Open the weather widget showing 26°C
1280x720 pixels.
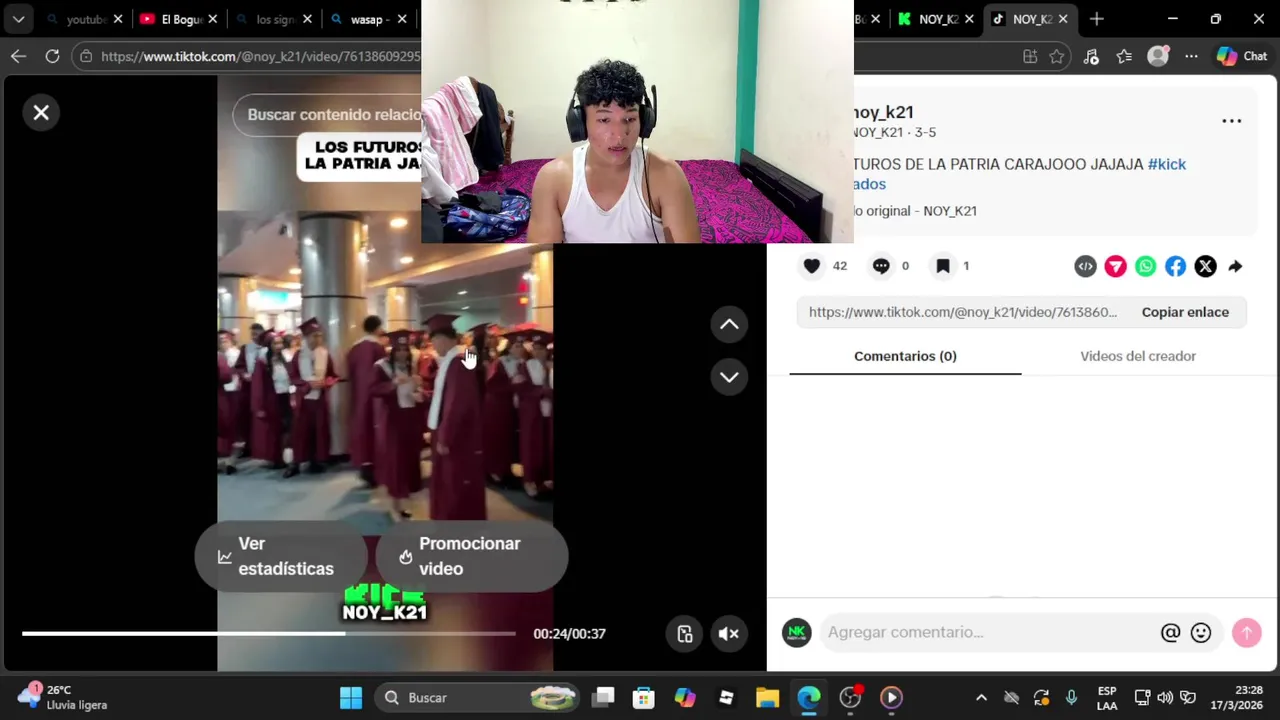pyautogui.click(x=63, y=697)
